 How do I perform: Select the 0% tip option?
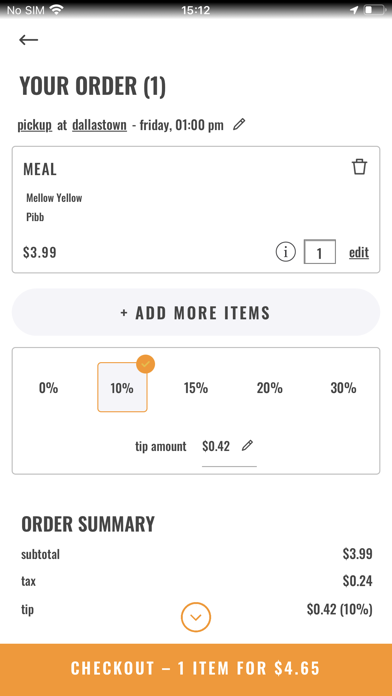pyautogui.click(x=48, y=388)
